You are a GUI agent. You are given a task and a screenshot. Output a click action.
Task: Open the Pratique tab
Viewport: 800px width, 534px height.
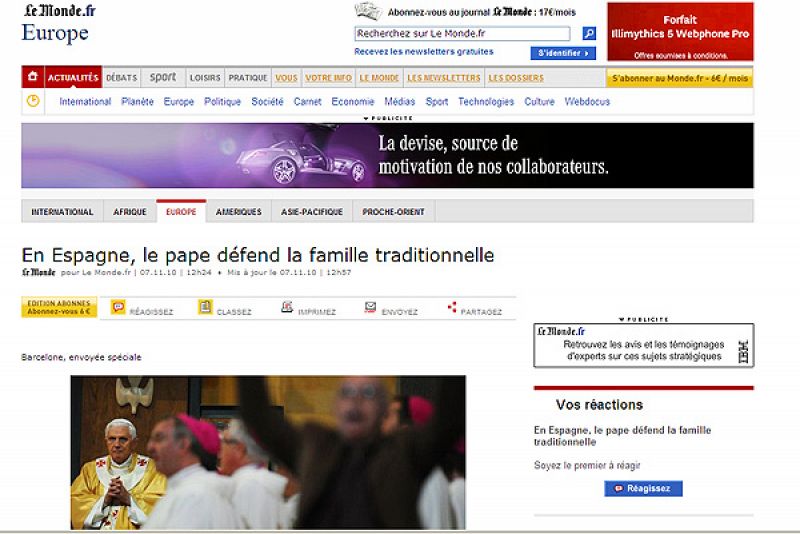[x=248, y=78]
